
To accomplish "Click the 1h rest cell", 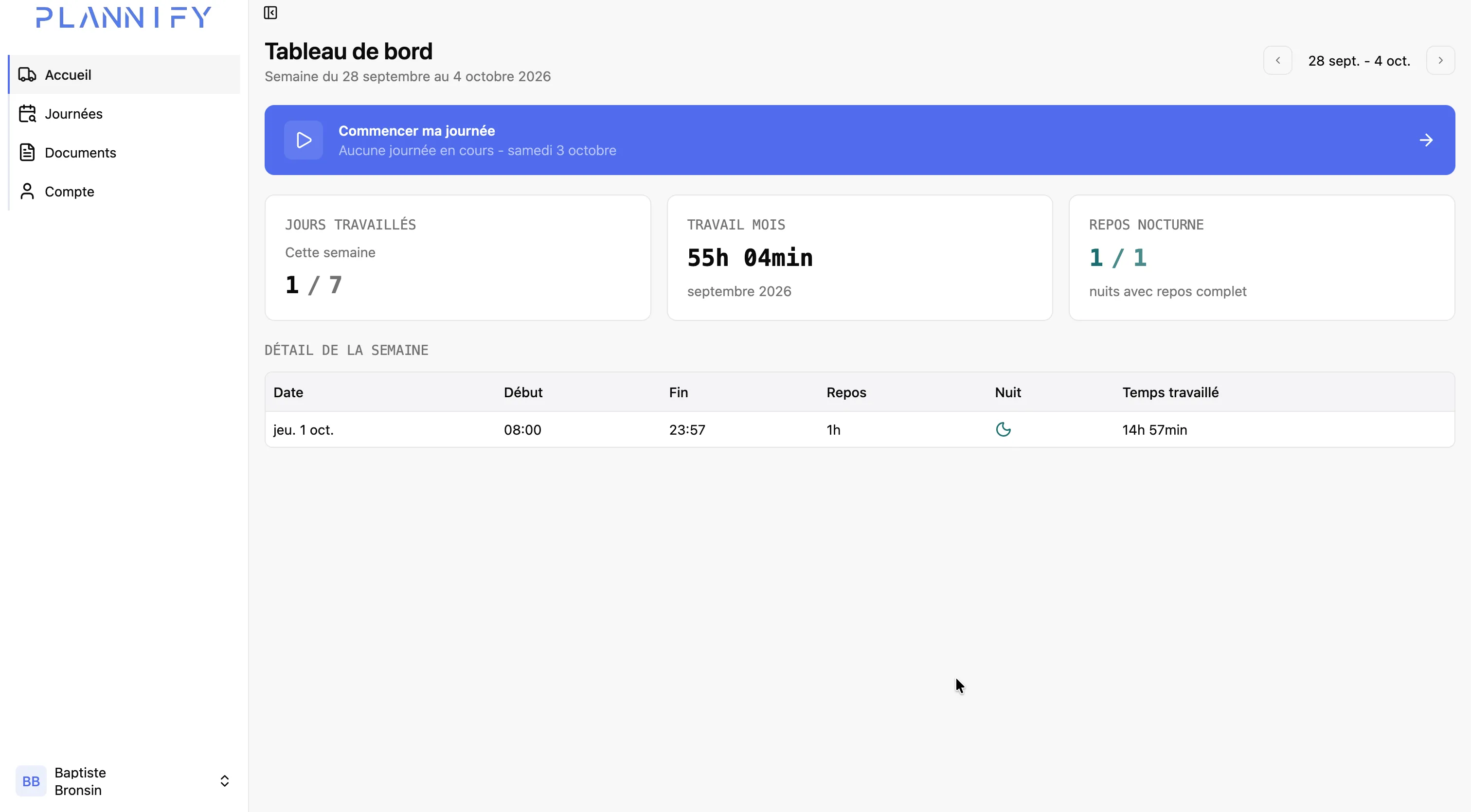I will coord(833,430).
